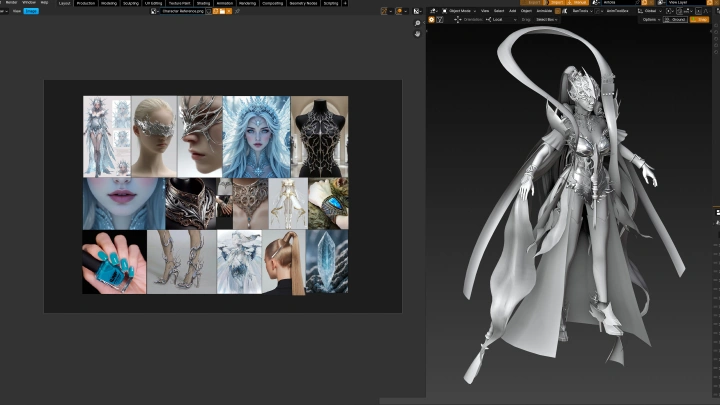Open the 3D viewport Object menu
The width and height of the screenshot is (720, 405).
(x=526, y=11)
